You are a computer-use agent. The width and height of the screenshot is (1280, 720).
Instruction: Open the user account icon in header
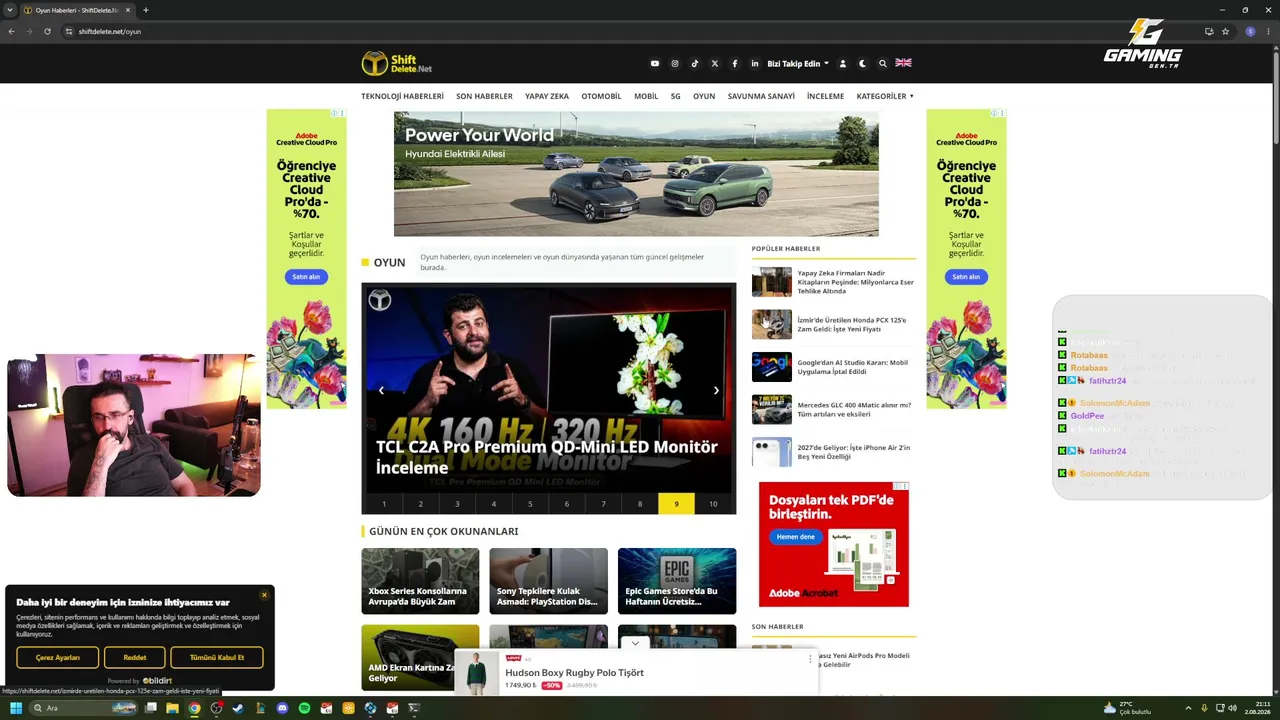click(x=843, y=63)
